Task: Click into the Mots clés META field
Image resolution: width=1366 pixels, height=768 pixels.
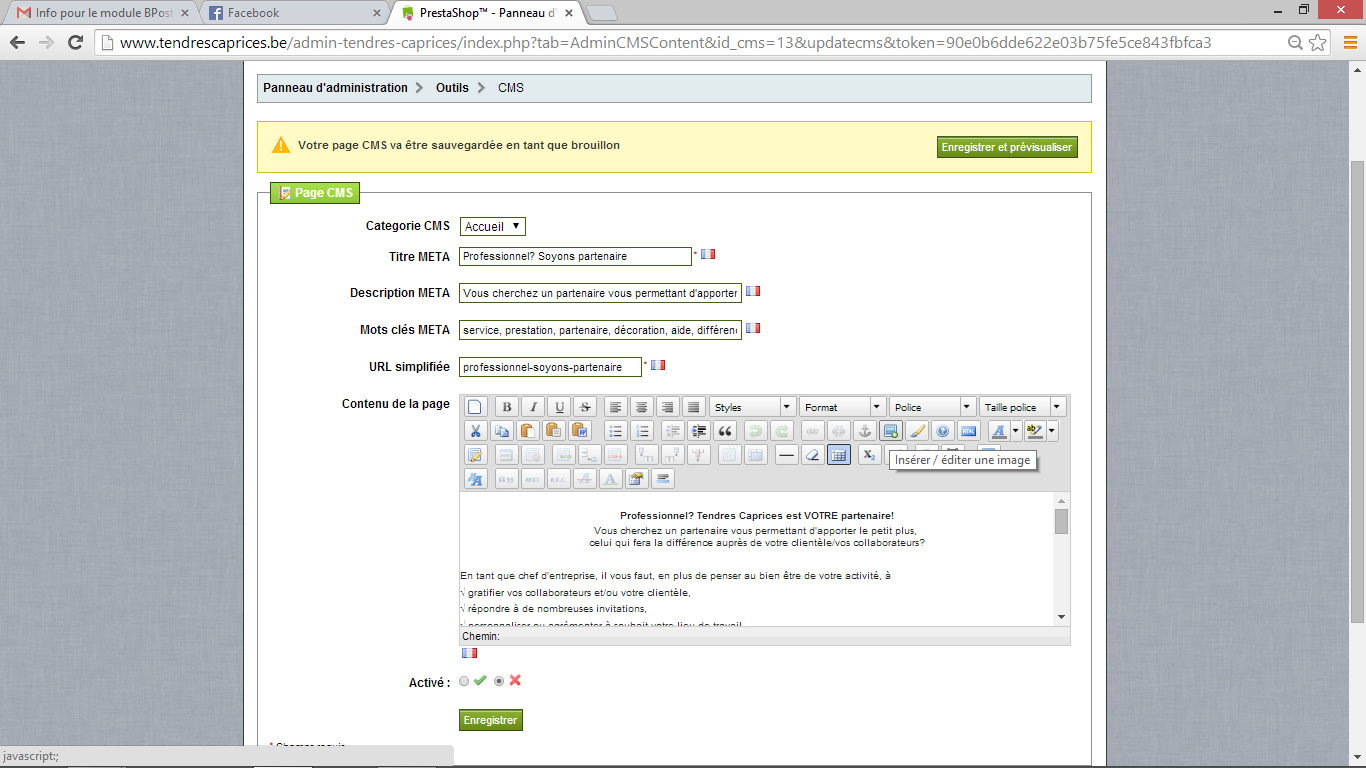Action: click(600, 330)
